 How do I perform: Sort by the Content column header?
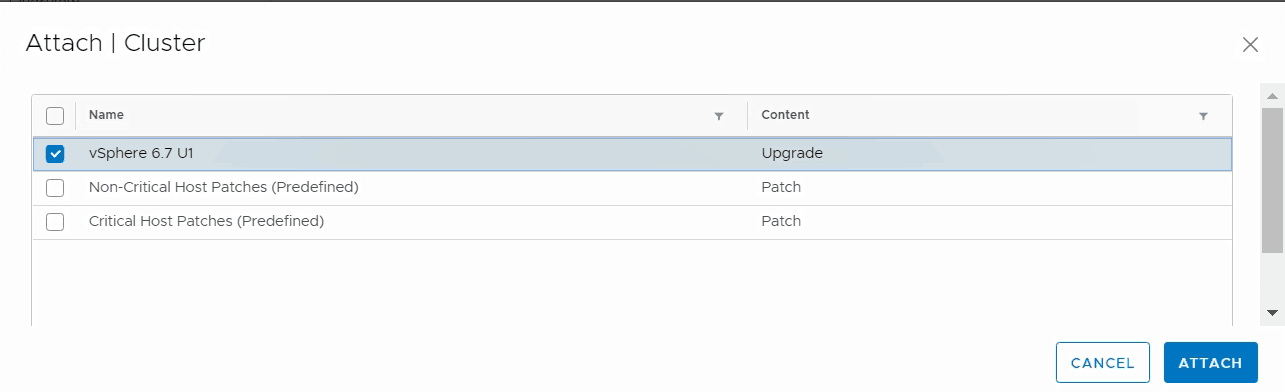(x=785, y=115)
